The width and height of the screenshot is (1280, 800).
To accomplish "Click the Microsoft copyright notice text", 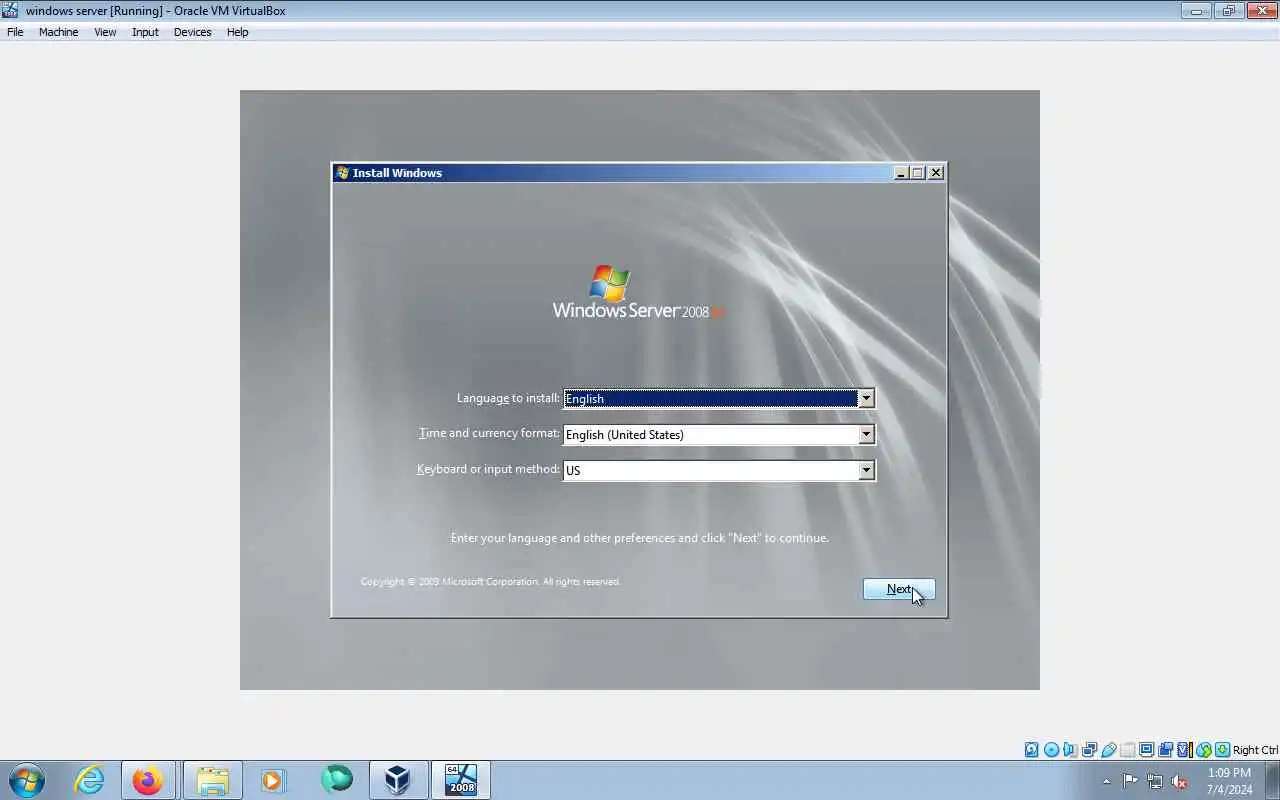I will point(490,581).
